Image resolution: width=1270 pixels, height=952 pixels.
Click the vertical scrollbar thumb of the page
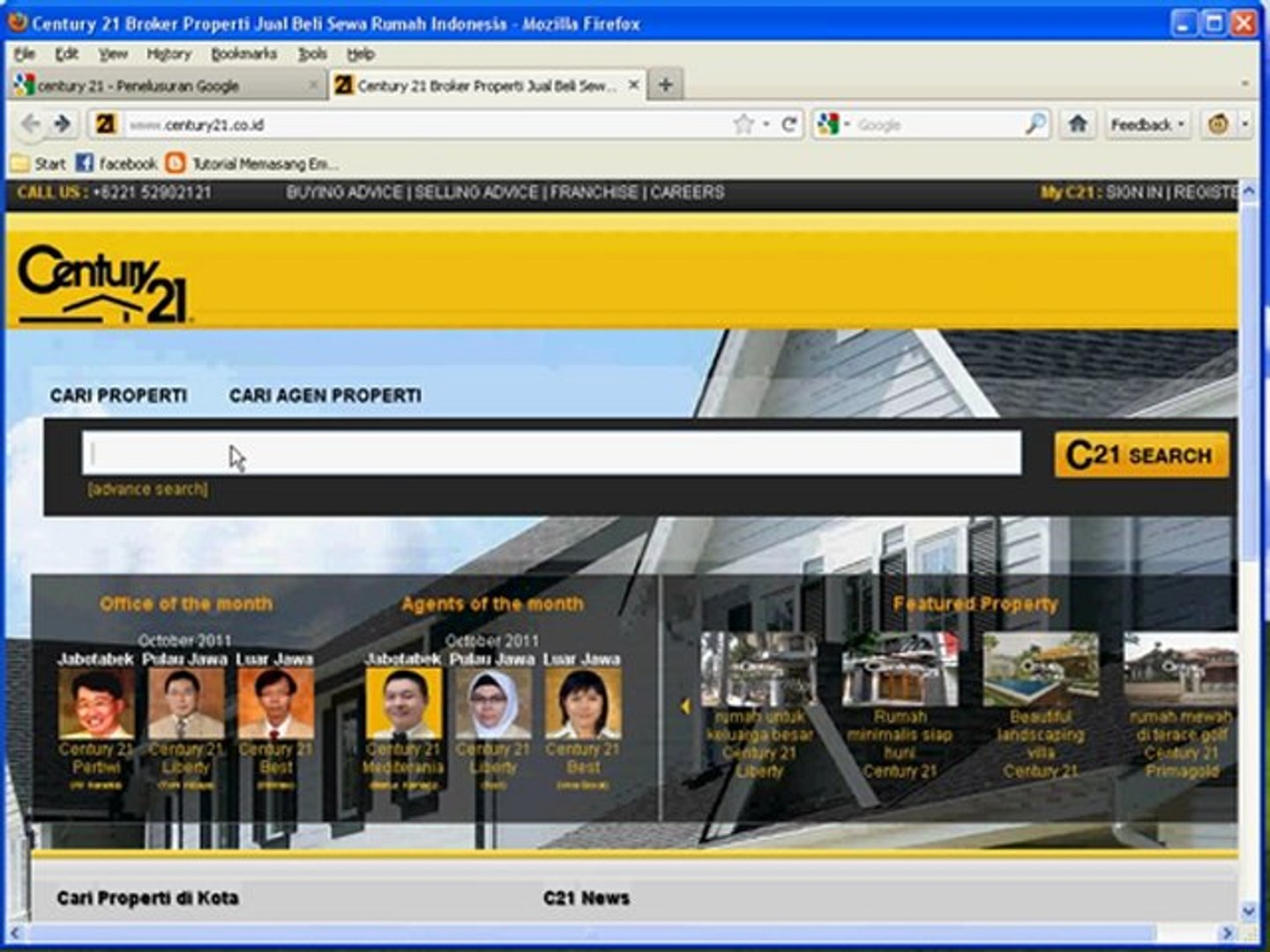(1249, 382)
